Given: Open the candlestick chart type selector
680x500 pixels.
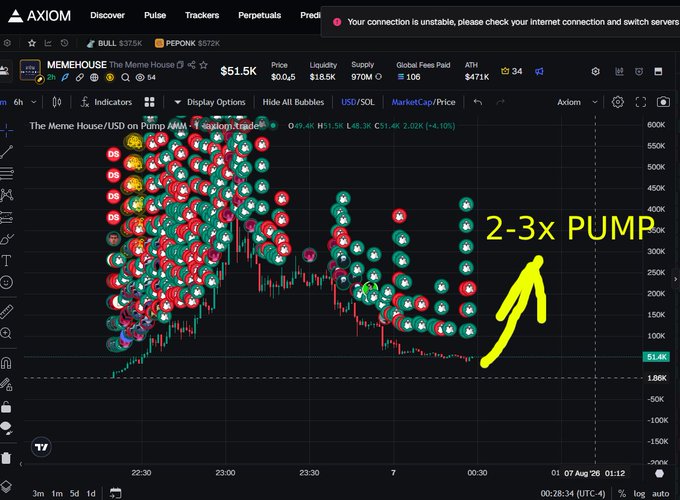Looking at the screenshot, I should tap(56, 102).
